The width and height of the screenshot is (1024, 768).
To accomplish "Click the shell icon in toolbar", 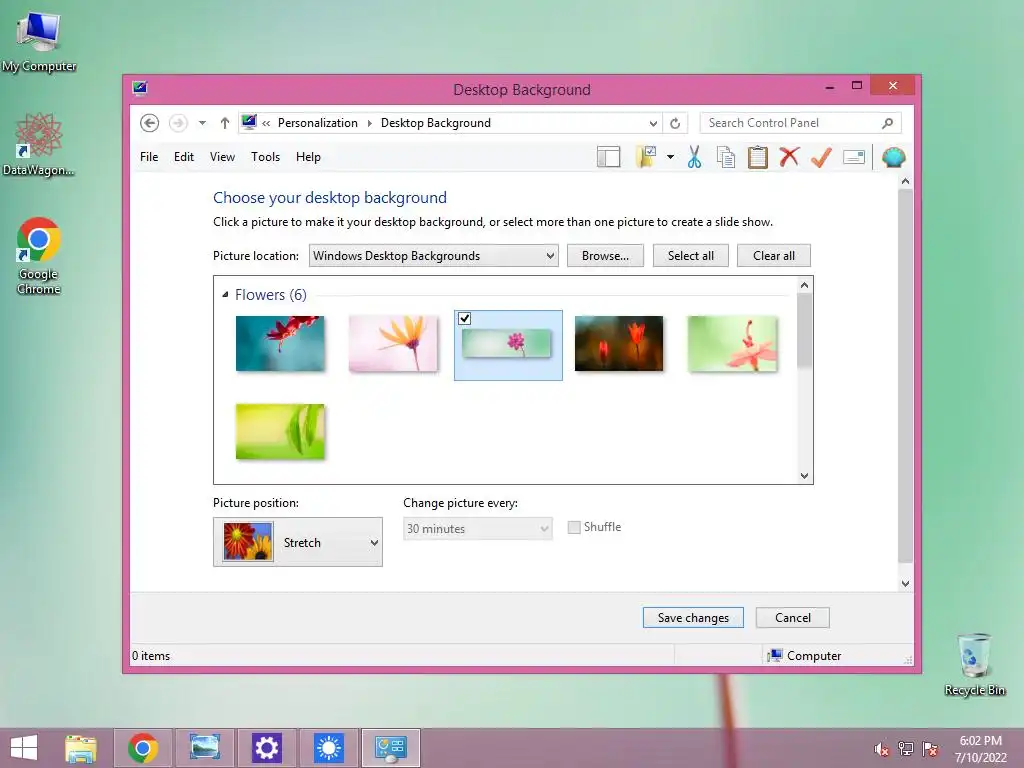I will coord(893,157).
